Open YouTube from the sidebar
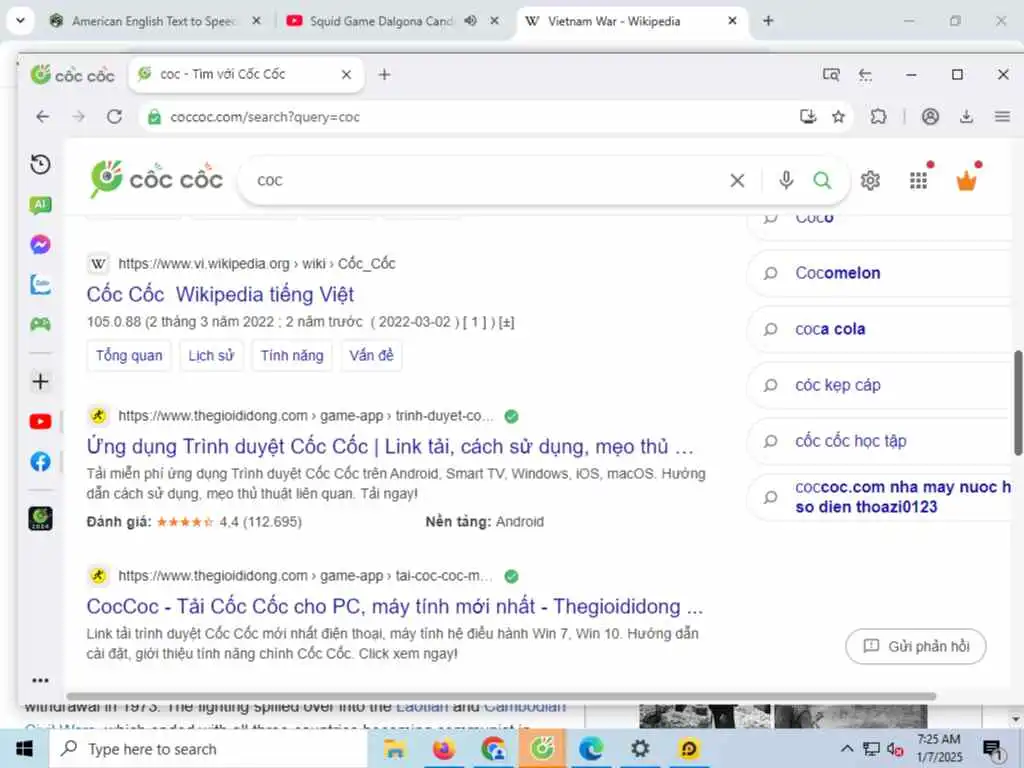 (40, 422)
